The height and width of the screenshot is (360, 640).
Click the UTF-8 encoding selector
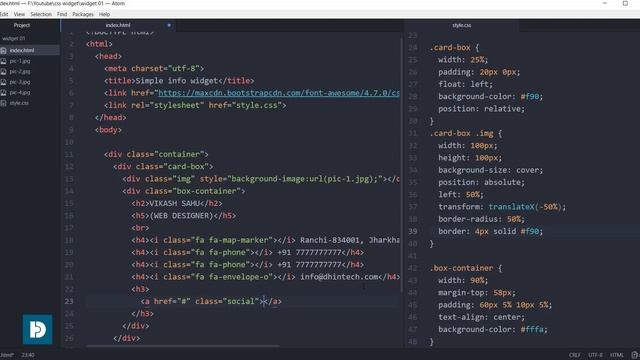(x=595, y=355)
